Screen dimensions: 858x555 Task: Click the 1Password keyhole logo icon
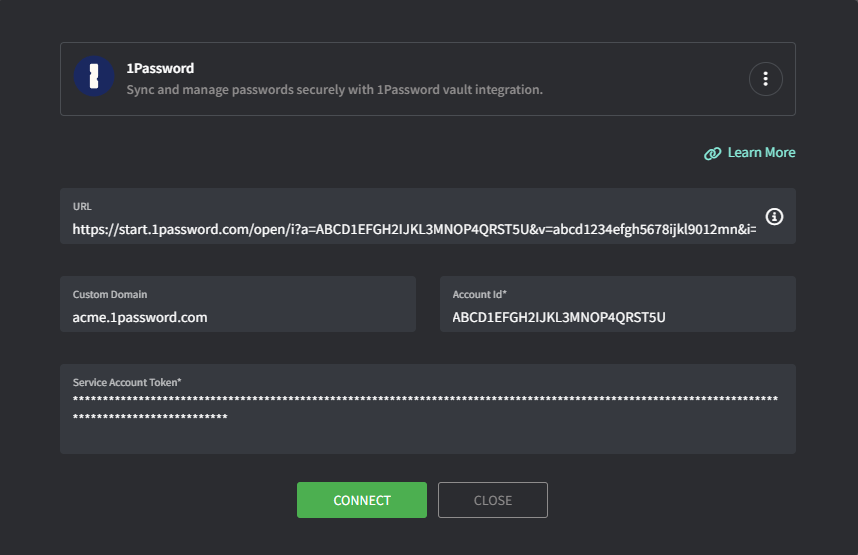click(x=94, y=77)
